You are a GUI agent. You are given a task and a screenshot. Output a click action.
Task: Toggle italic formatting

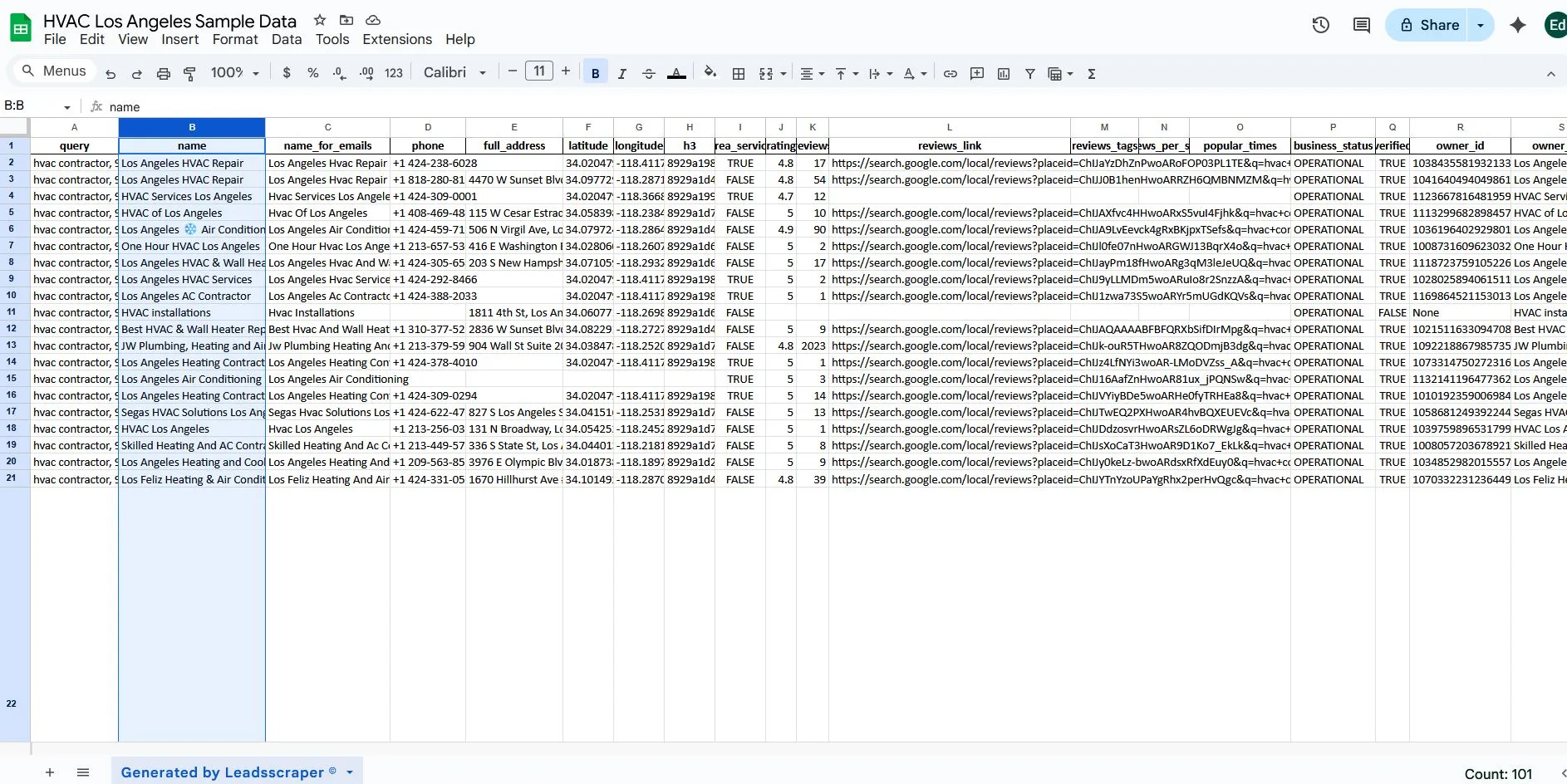click(x=622, y=74)
